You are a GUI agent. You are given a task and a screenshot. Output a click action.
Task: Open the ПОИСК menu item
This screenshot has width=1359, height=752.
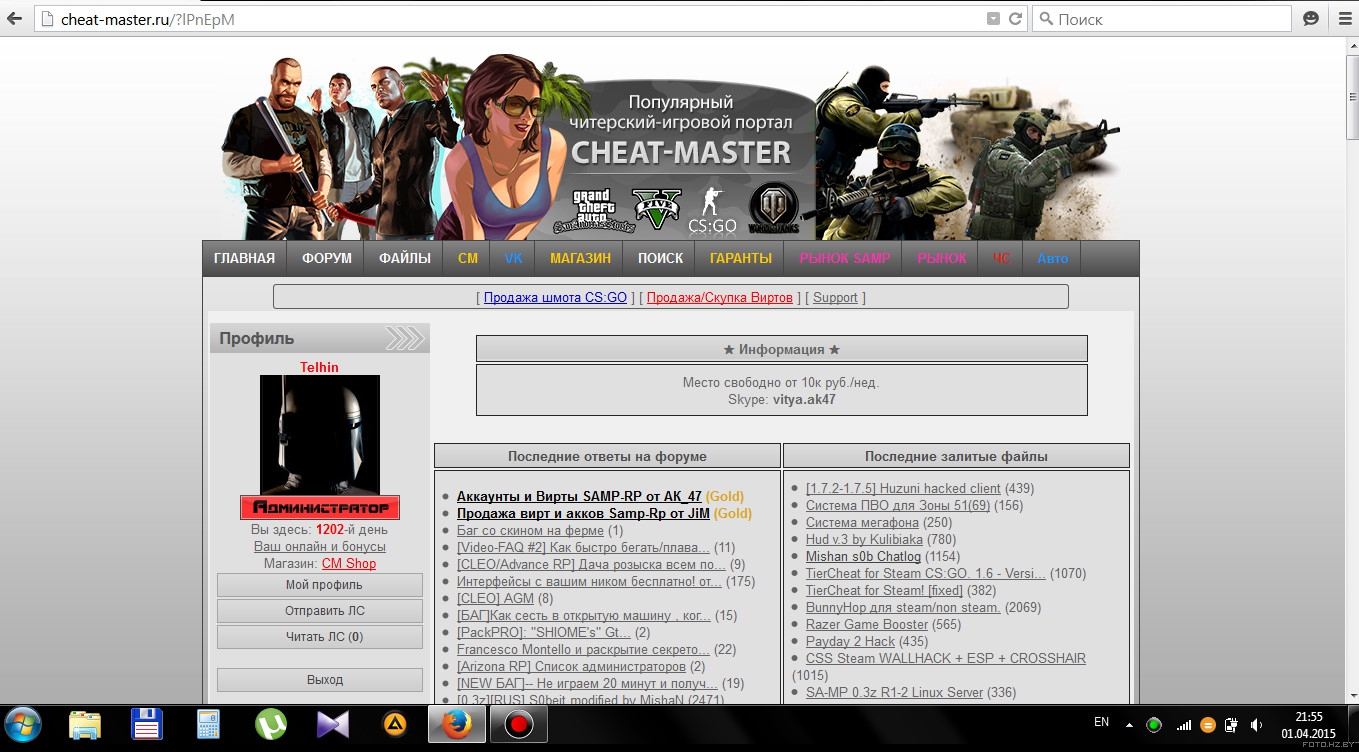click(x=661, y=258)
